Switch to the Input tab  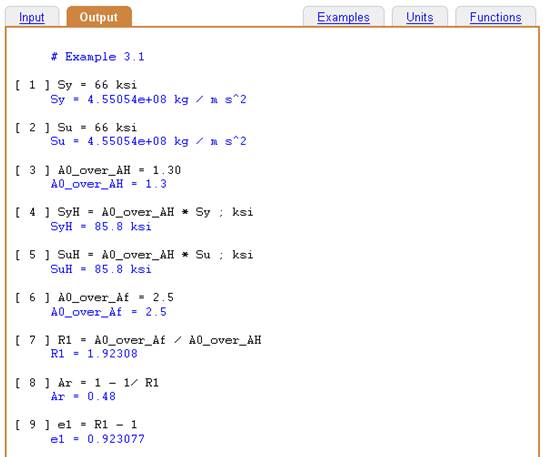click(32, 17)
